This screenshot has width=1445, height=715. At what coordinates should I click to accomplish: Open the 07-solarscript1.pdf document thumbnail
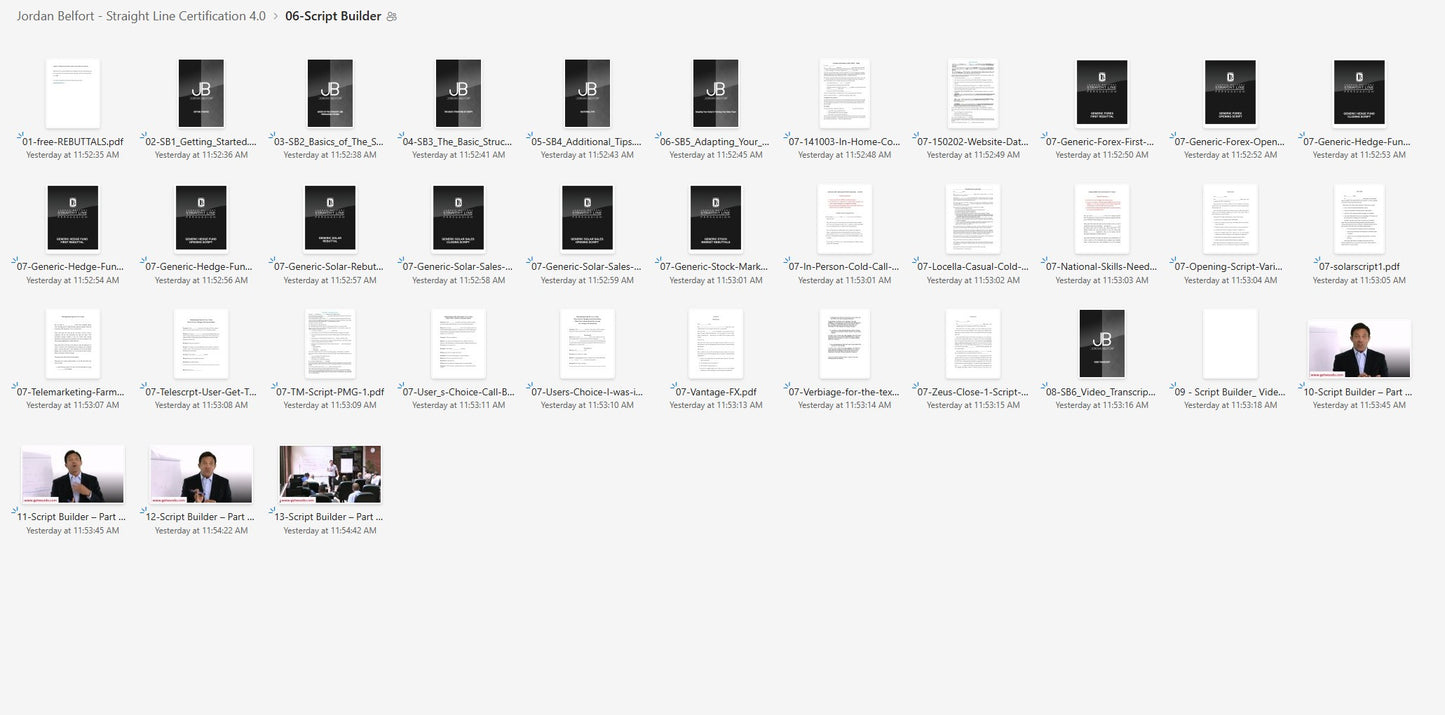[1359, 218]
